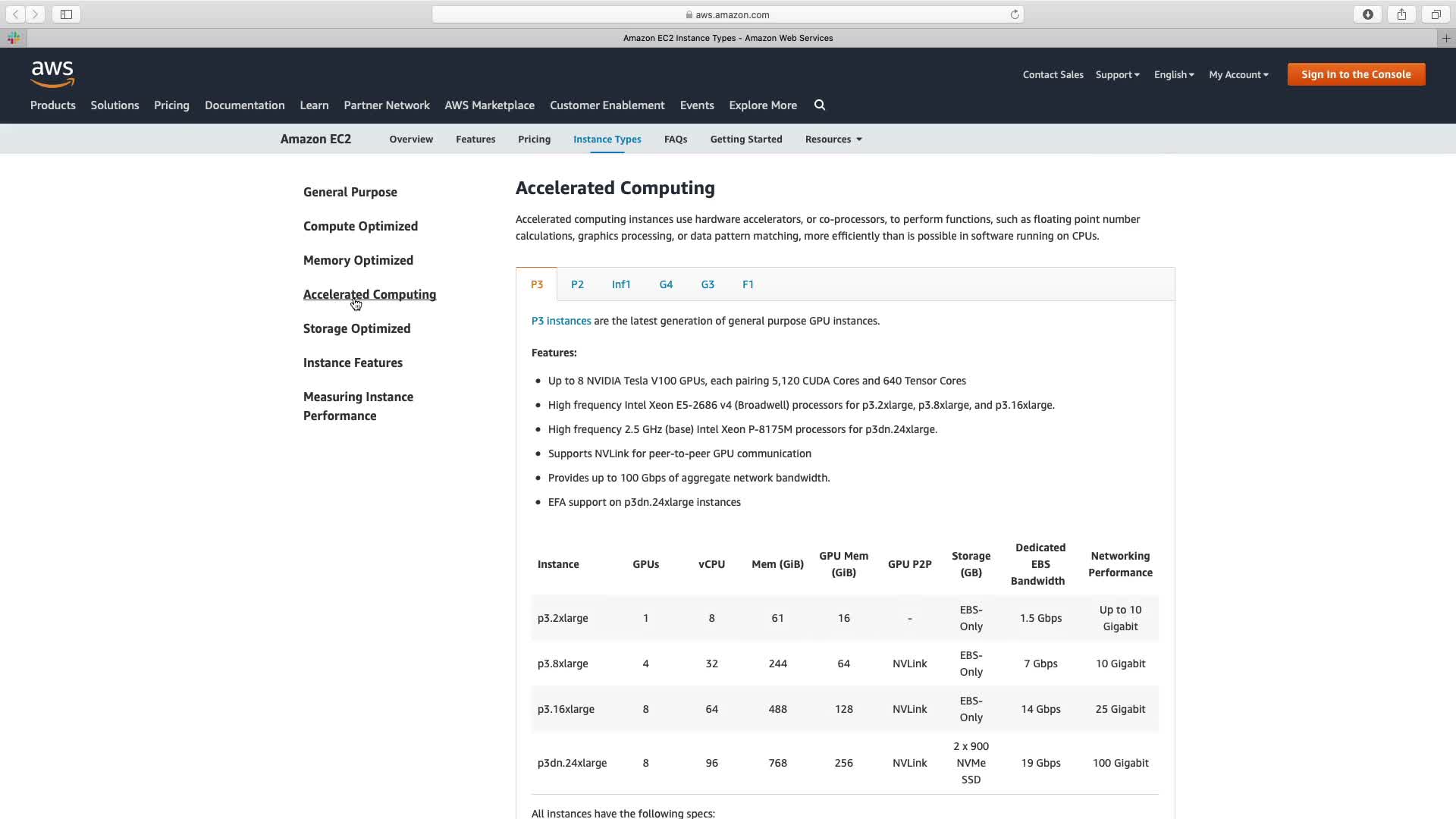Go to Storage Optimized section
Viewport: 1456px width, 819px height.
click(x=356, y=328)
